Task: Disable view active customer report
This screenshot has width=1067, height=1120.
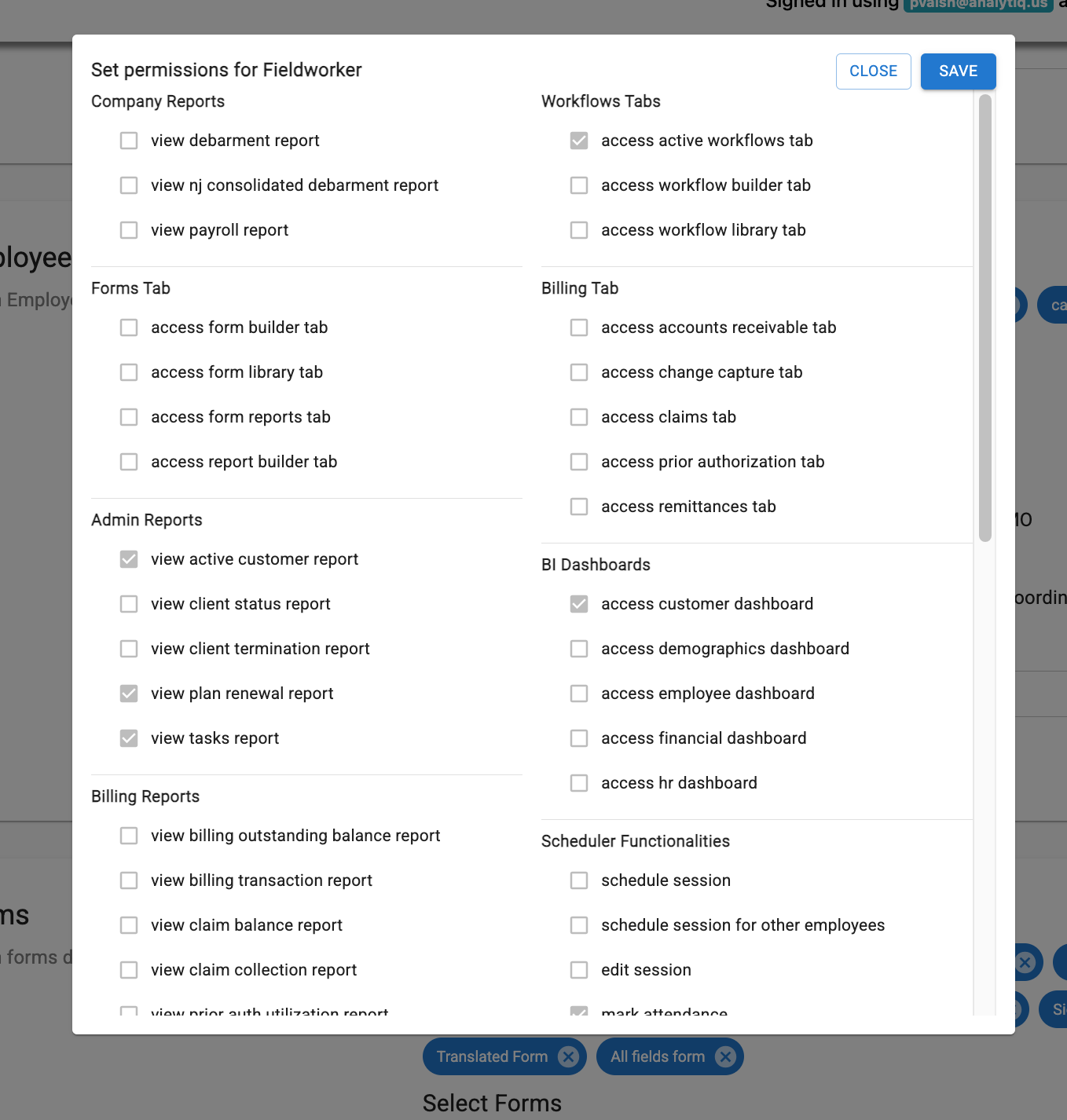Action: click(129, 559)
